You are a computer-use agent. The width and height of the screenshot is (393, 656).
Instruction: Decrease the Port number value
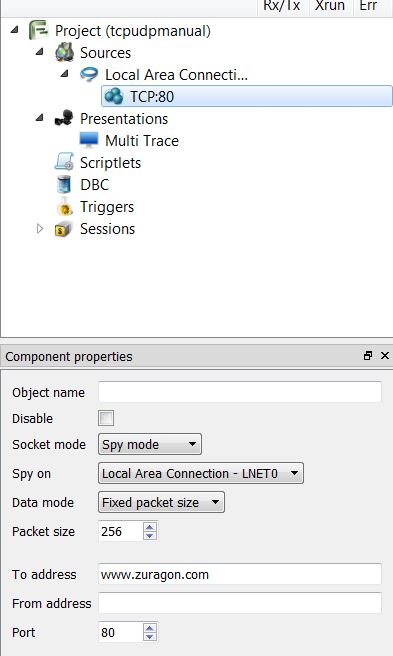pos(150,637)
